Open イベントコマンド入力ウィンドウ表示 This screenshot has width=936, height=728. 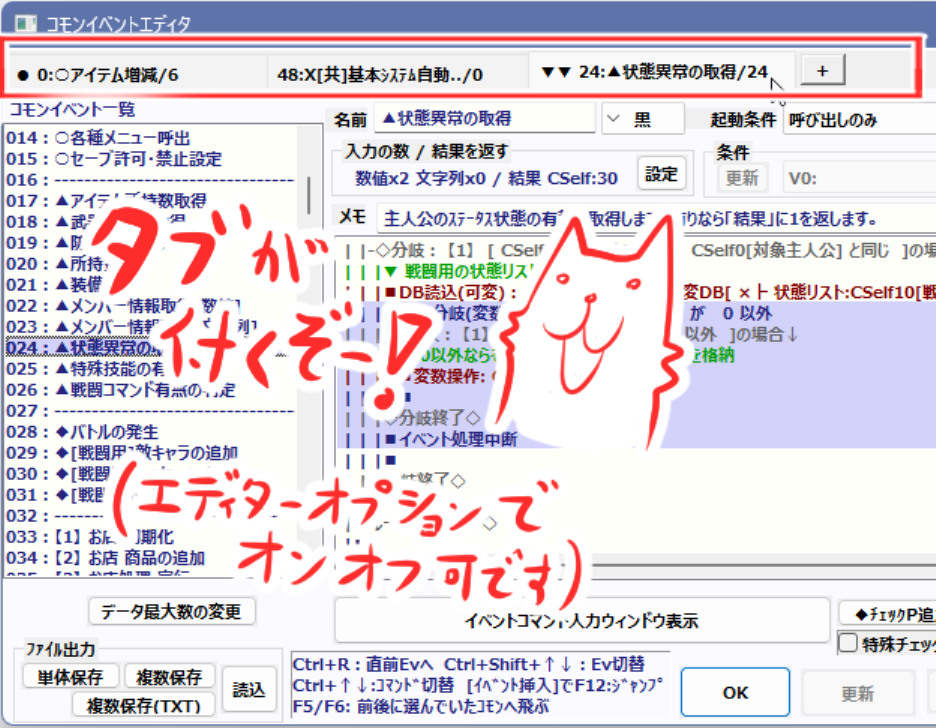582,621
